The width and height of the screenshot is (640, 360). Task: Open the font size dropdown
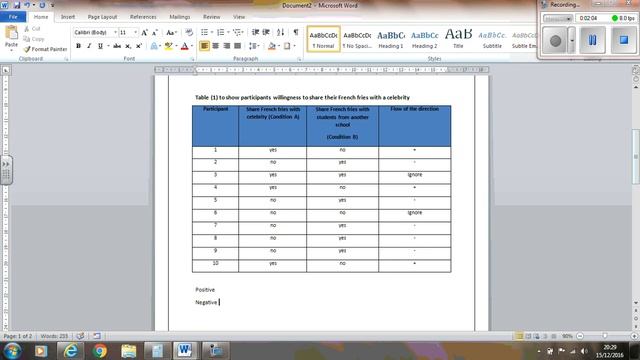pyautogui.click(x=136, y=32)
